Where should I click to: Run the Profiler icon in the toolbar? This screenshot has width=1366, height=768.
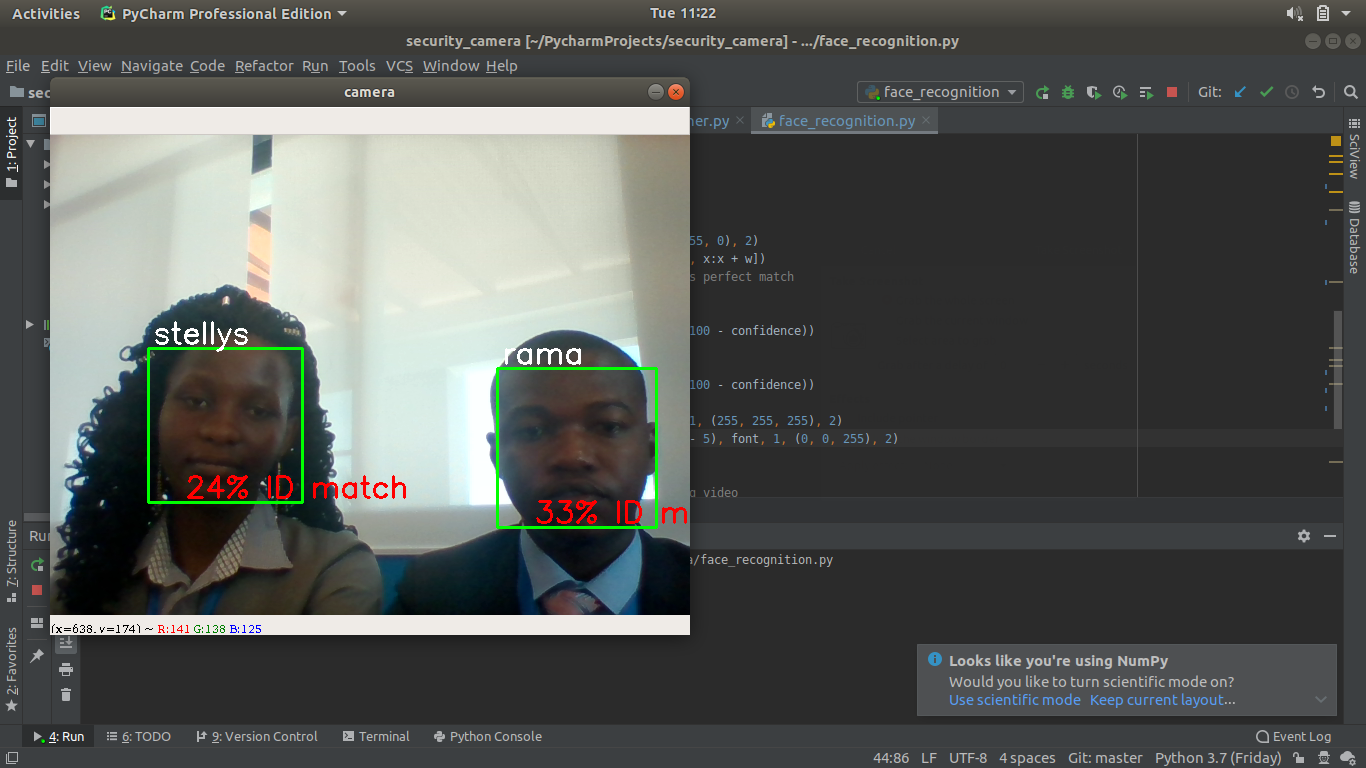tap(1120, 92)
